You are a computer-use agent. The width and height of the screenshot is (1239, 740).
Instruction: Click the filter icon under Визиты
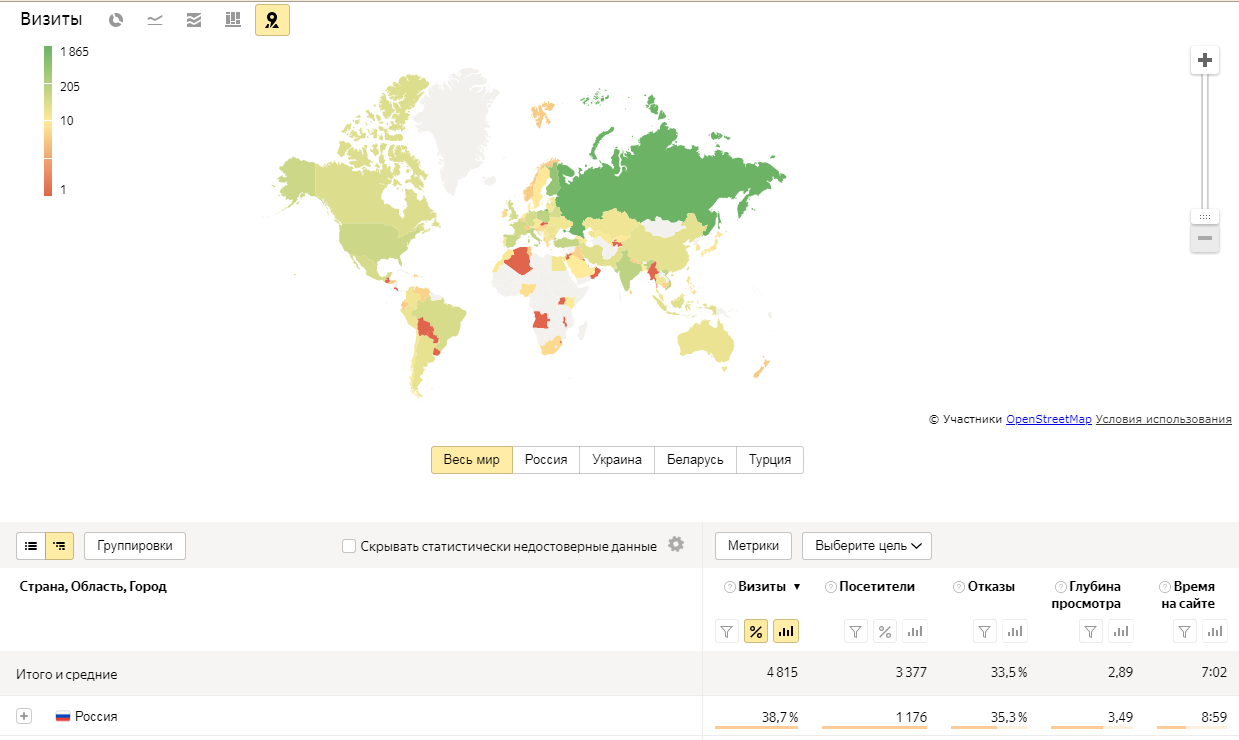tap(727, 631)
